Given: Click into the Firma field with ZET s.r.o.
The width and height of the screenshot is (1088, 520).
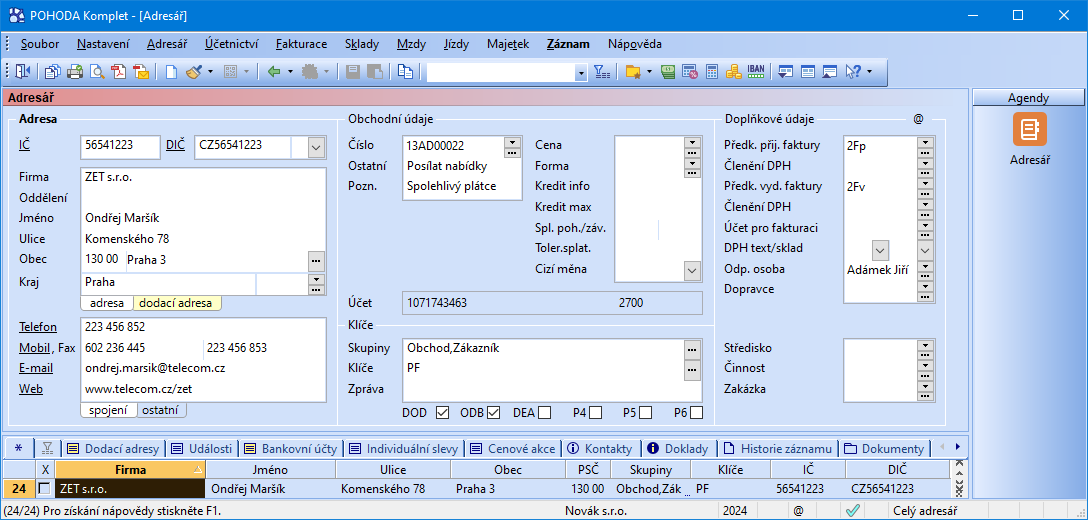Looking at the screenshot, I should click(x=203, y=177).
